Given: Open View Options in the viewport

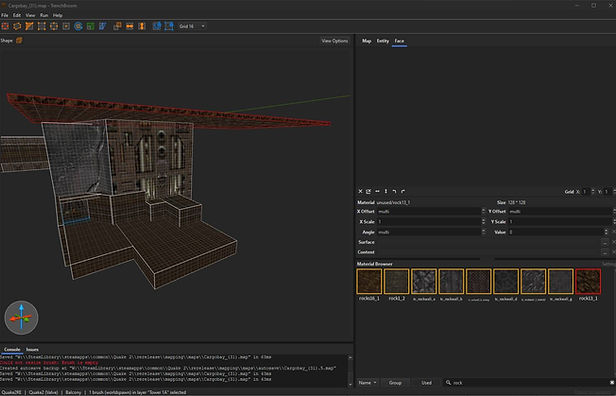Looking at the screenshot, I should tap(335, 41).
